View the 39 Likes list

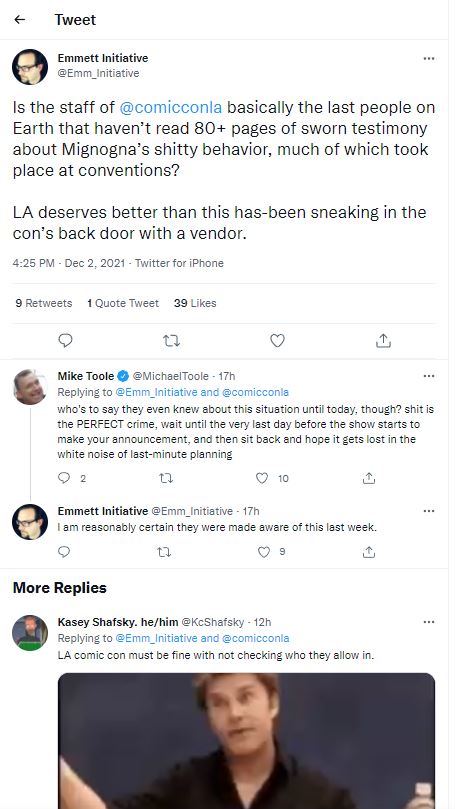point(195,303)
